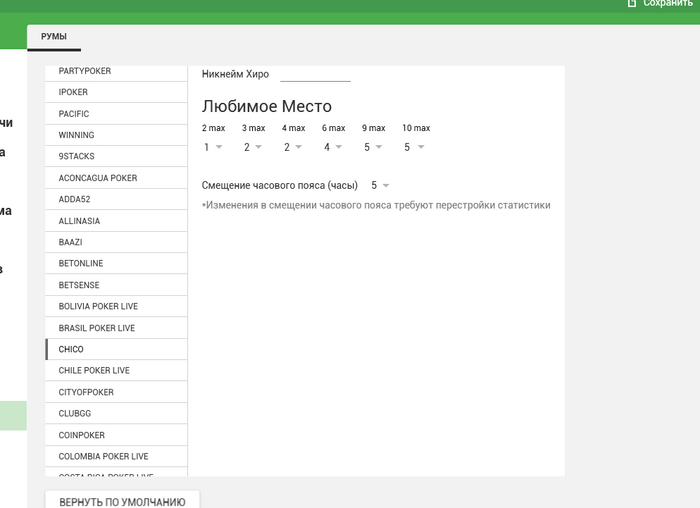Viewport: 700px width, 508px height.
Task: Select BAAZI in the rooms list
Action: click(x=116, y=242)
